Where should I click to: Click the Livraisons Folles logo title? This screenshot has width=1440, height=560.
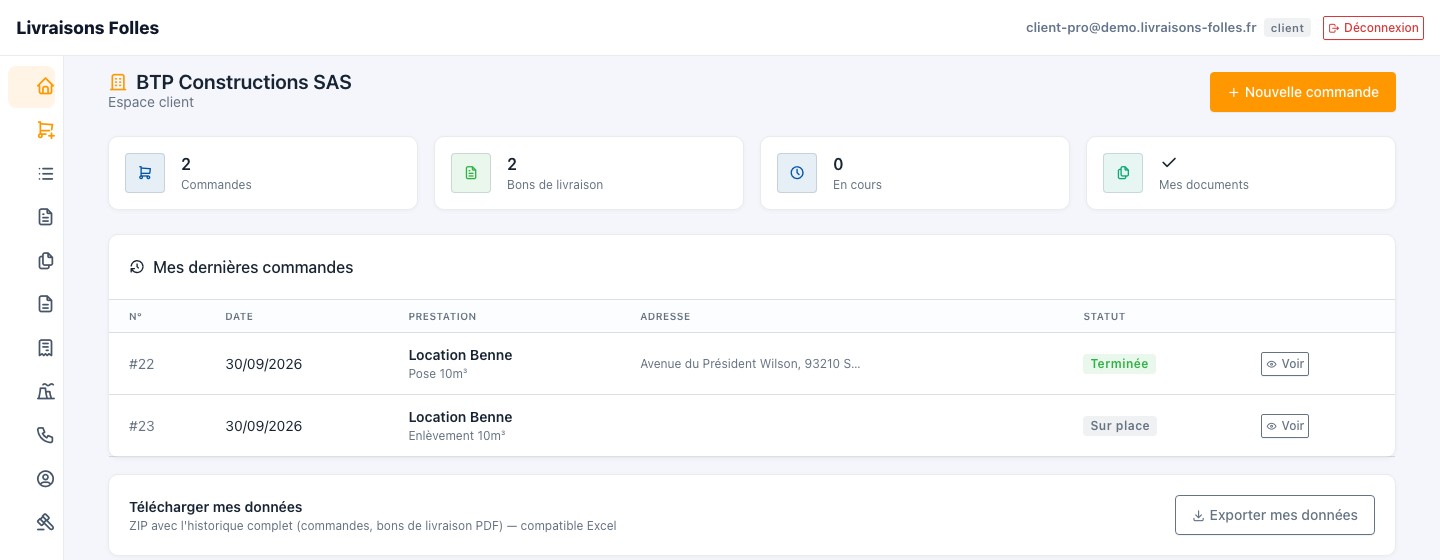[x=88, y=28]
